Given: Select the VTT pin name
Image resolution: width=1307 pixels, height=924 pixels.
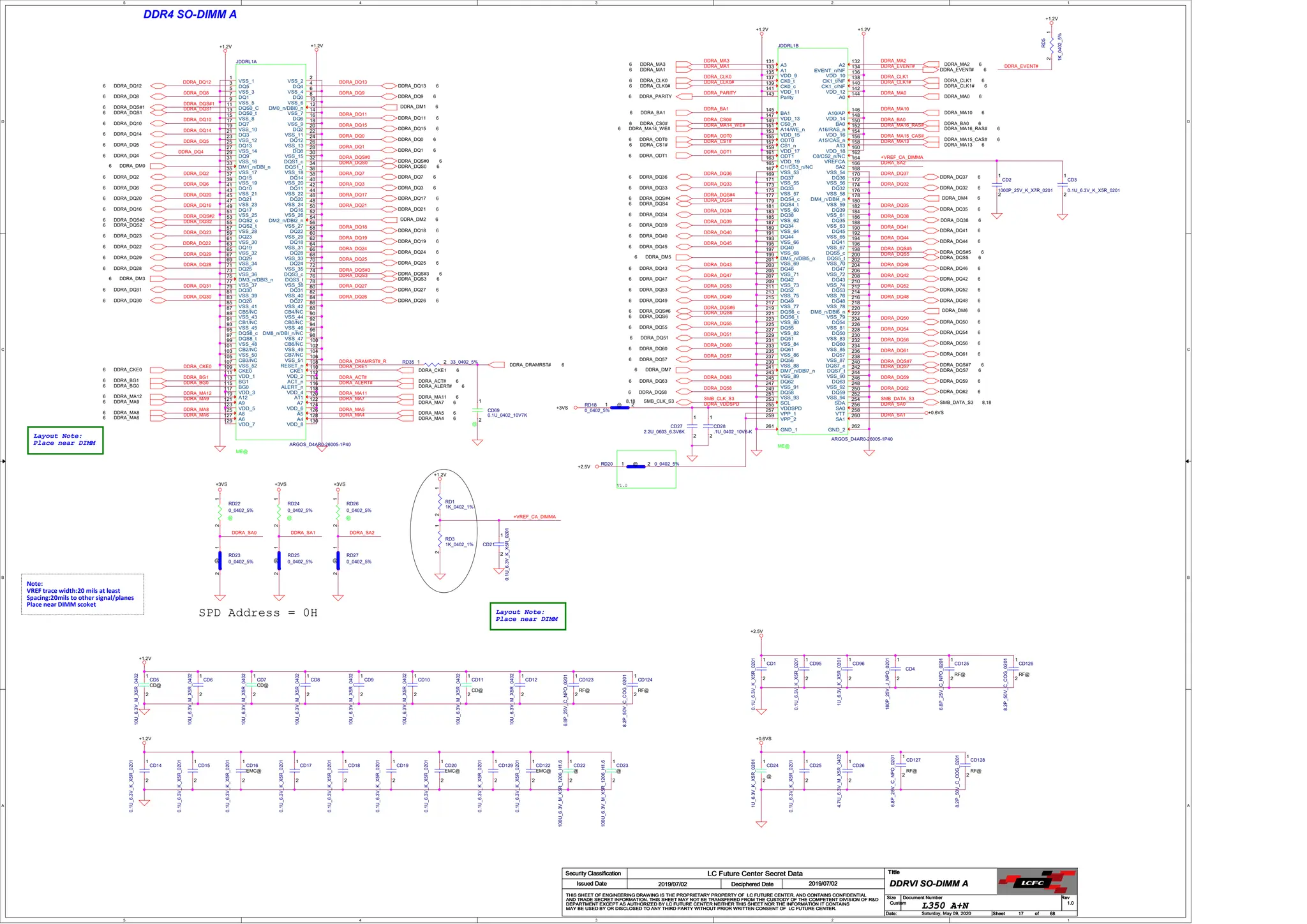Looking at the screenshot, I should [x=840, y=414].
